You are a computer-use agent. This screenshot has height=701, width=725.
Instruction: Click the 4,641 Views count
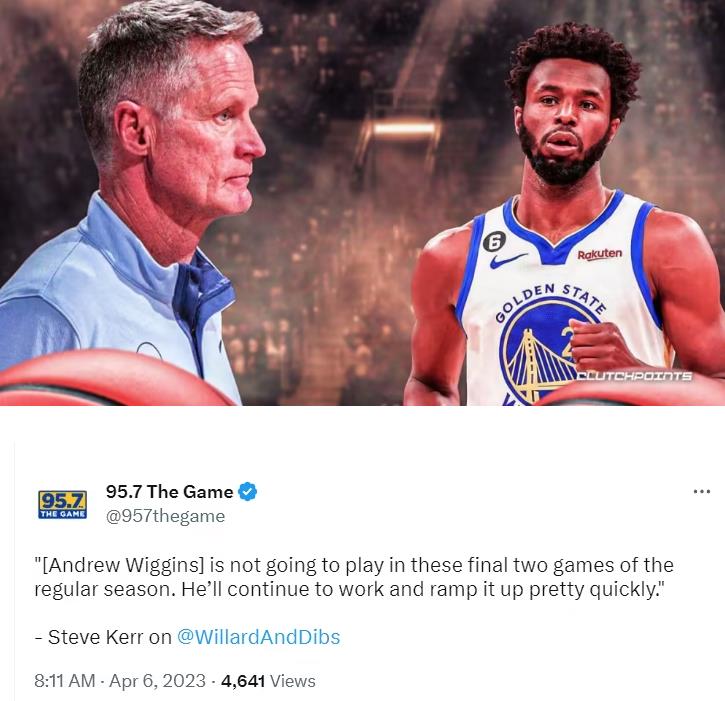pos(268,681)
